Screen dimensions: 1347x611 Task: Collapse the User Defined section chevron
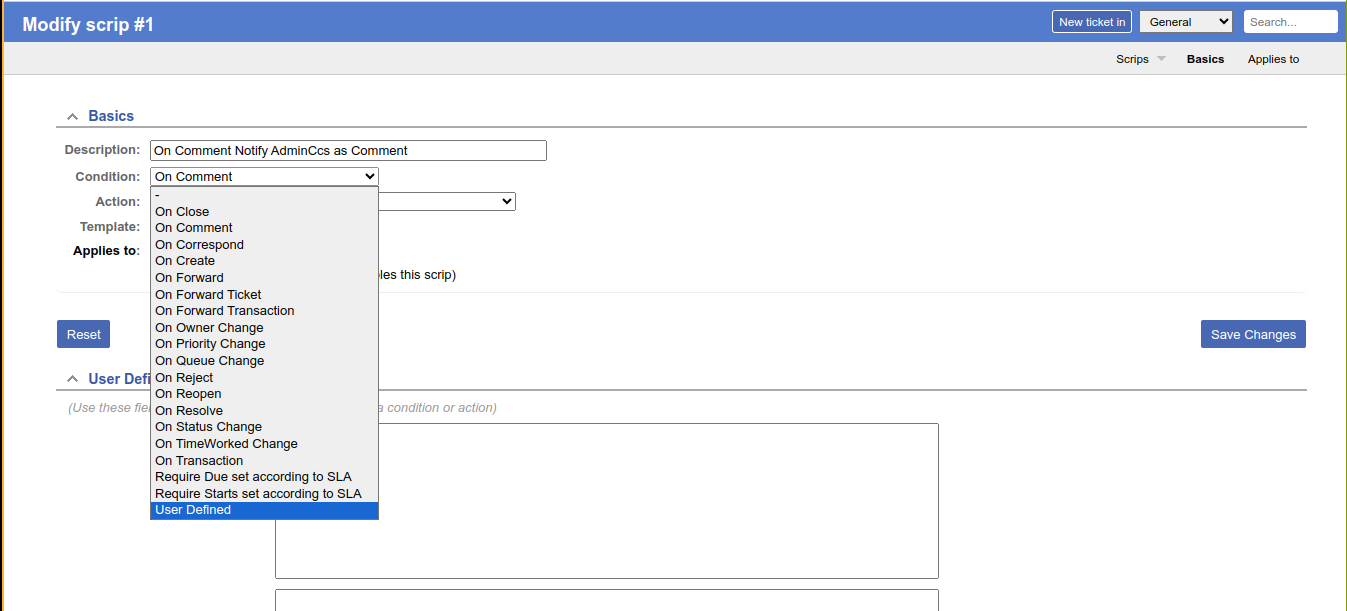72,379
